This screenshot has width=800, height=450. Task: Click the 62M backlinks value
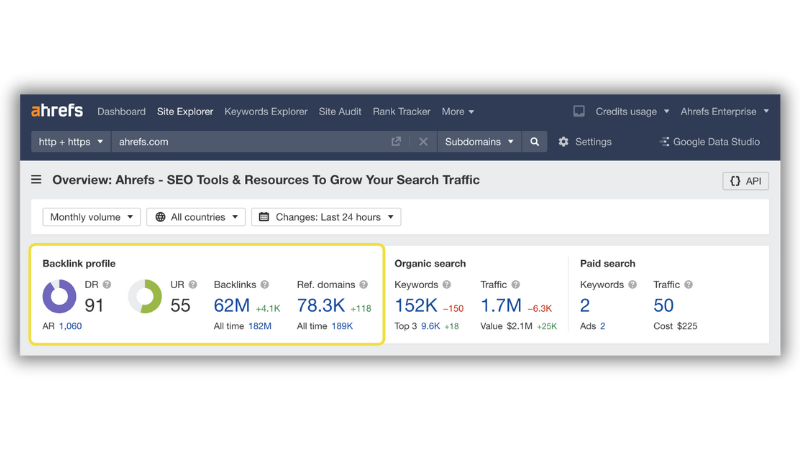(232, 305)
